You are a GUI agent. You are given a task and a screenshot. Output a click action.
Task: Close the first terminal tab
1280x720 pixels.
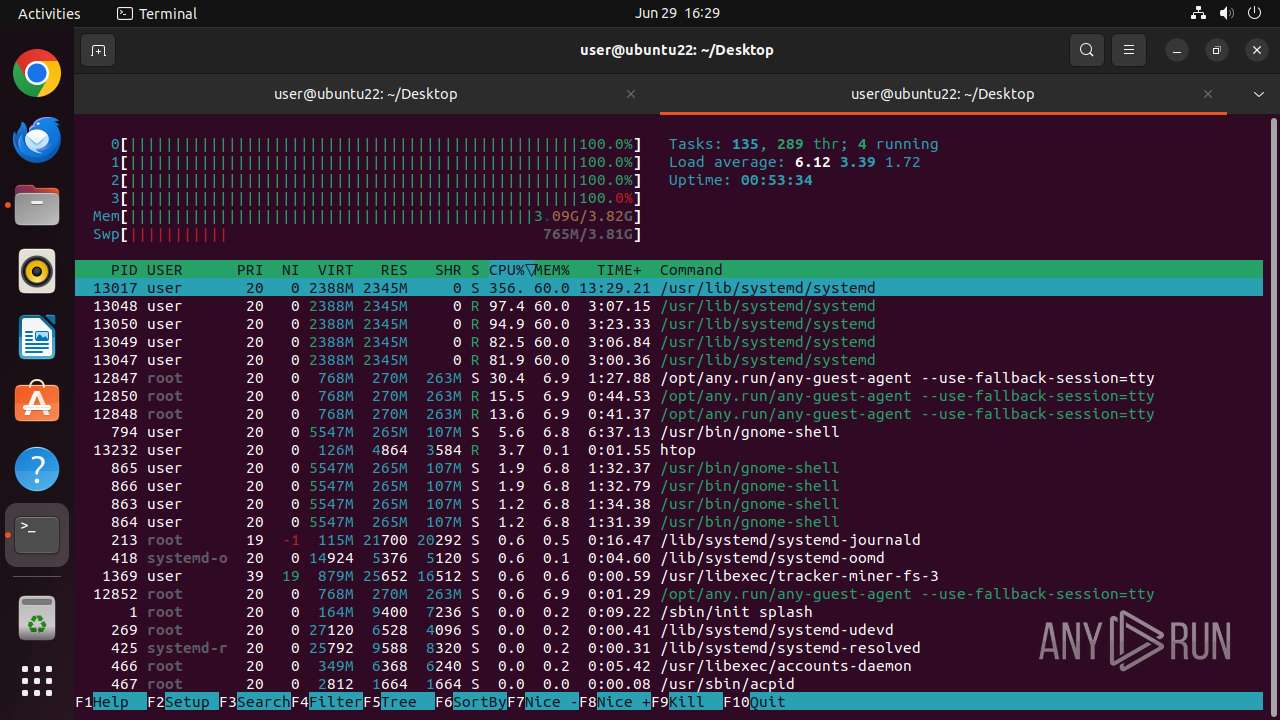point(631,94)
